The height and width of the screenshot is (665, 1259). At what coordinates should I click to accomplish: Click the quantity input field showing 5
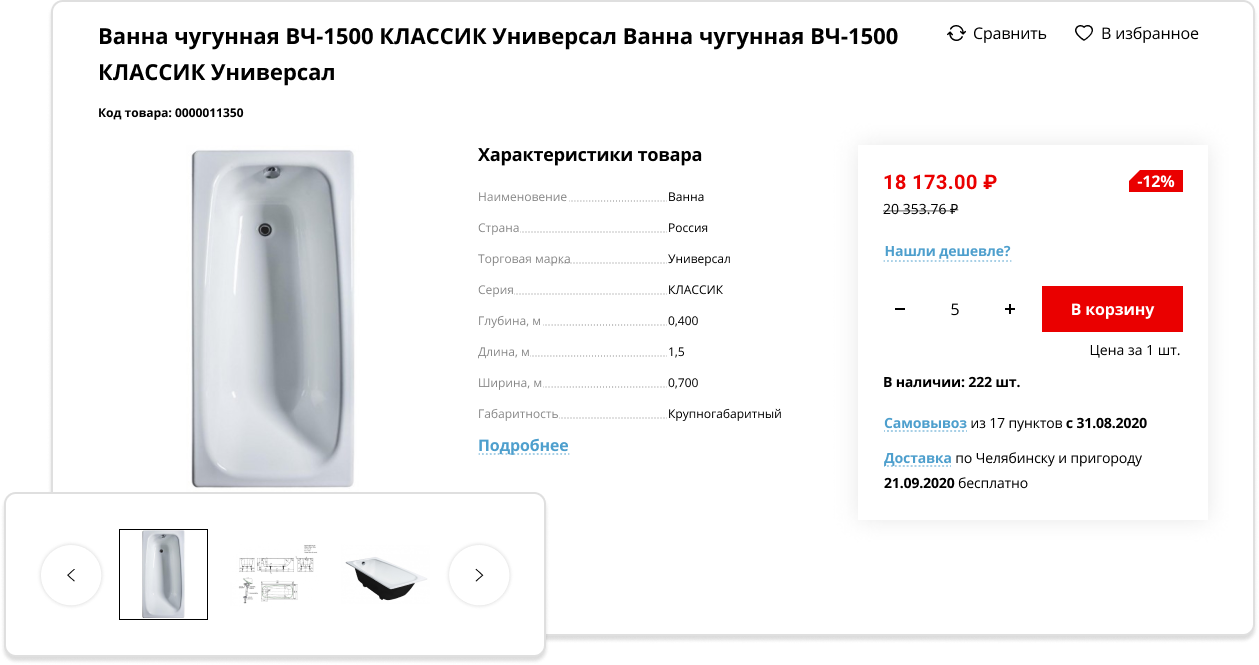pos(955,309)
